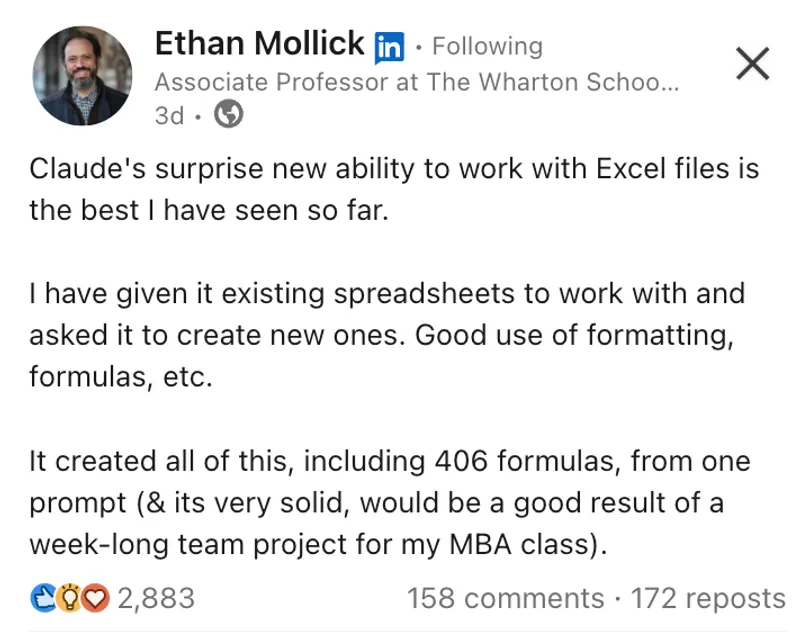Open the 158 comments section
800x632 pixels.
point(505,597)
